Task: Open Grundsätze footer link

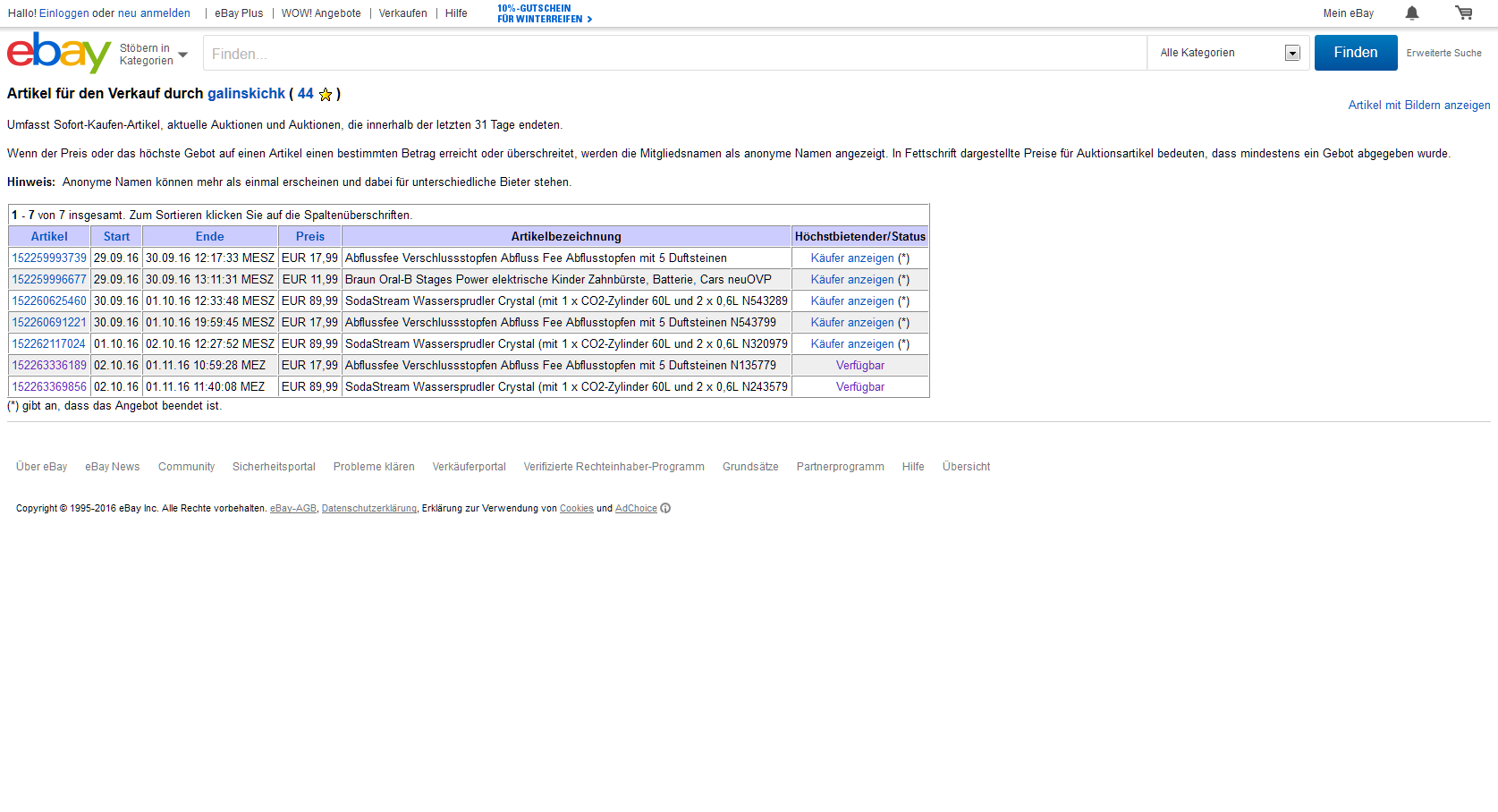Action: point(750,467)
